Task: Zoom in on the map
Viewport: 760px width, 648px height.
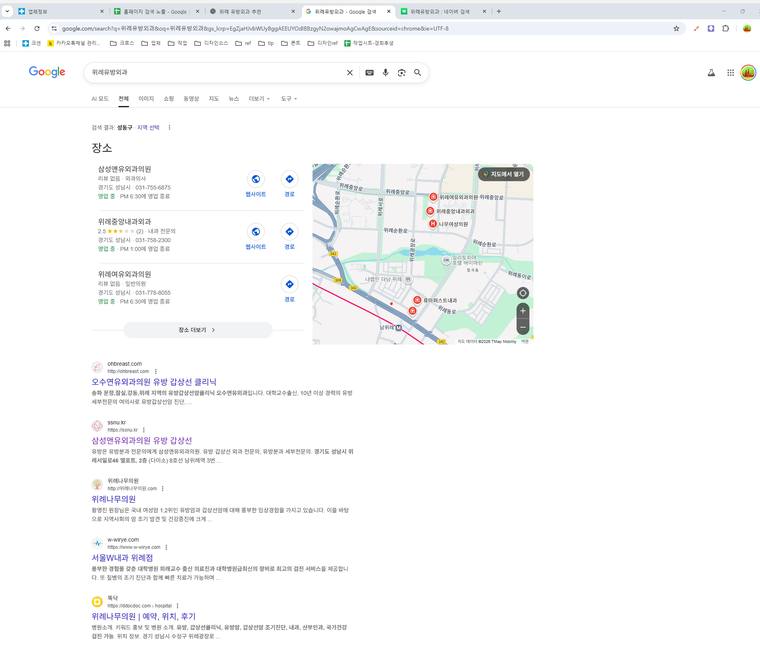Action: (522, 311)
